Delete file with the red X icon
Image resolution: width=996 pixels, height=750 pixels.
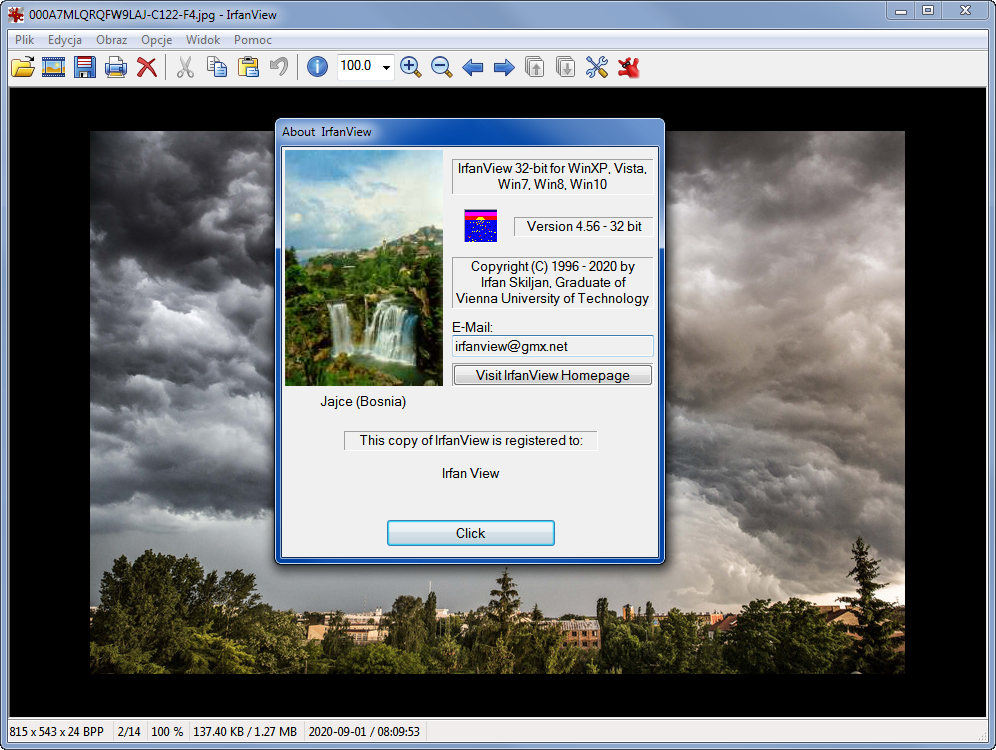(147, 67)
